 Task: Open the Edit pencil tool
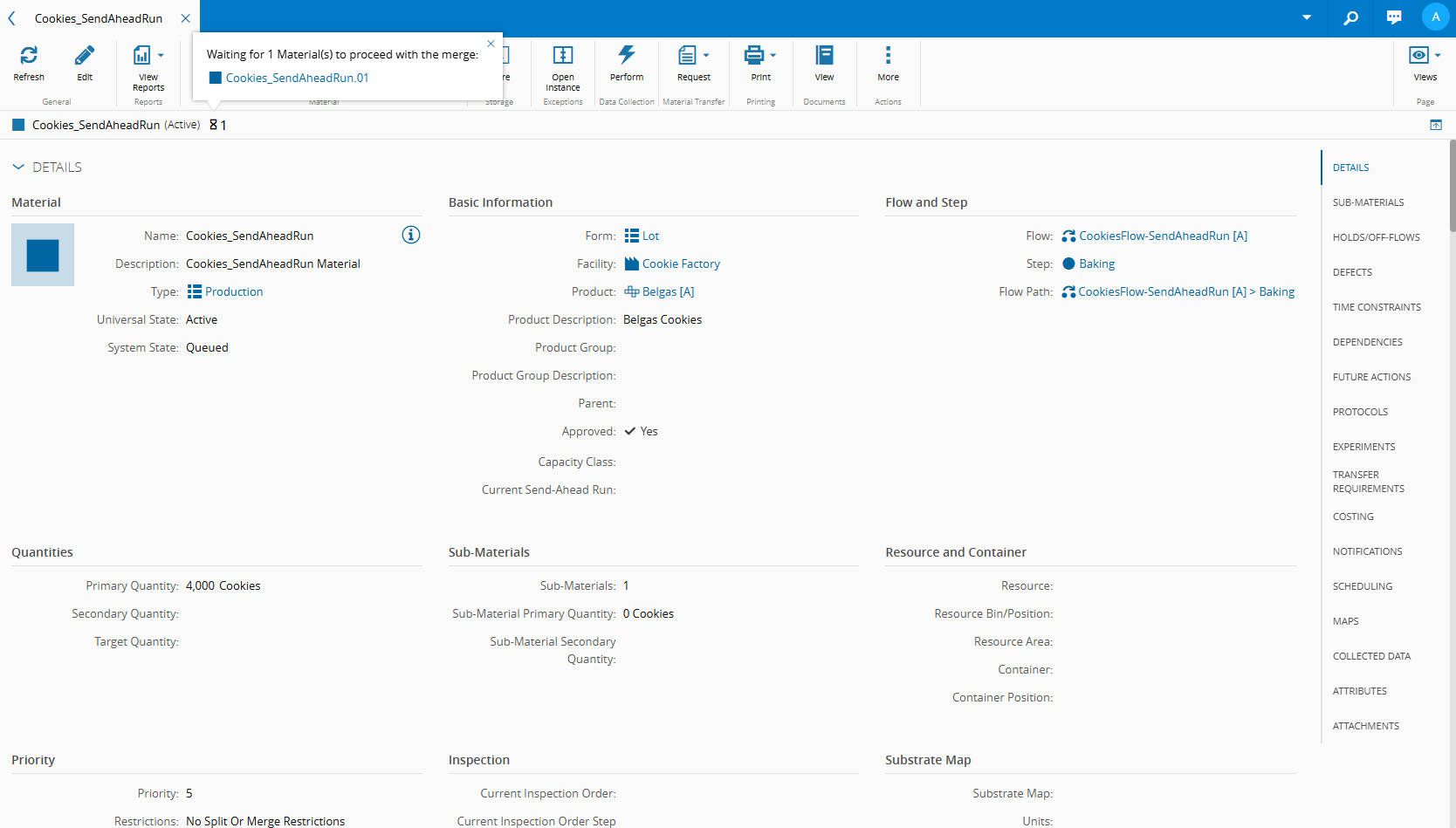(x=85, y=56)
